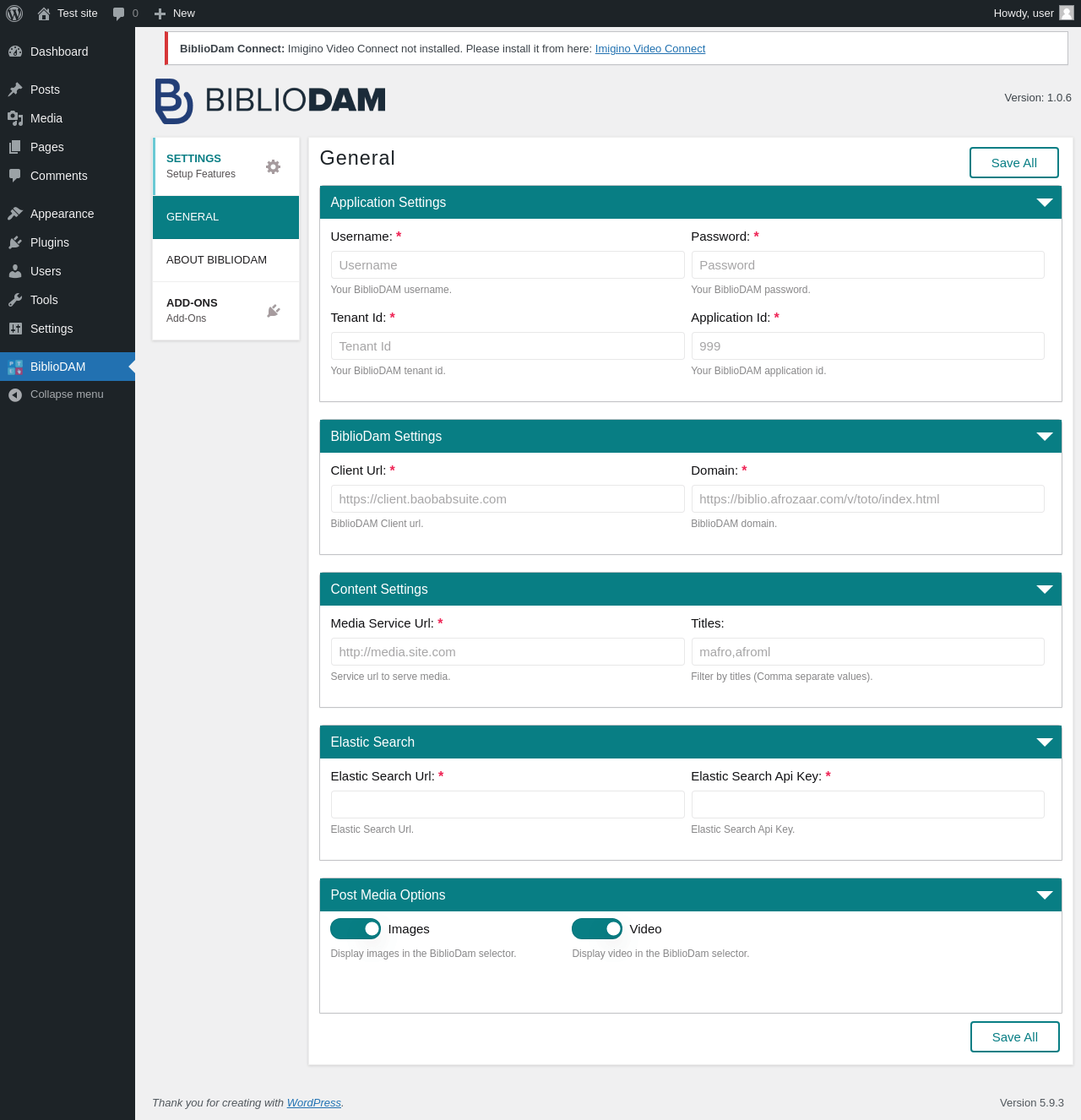The height and width of the screenshot is (1120, 1081).
Task: Open the Users menu item
Action: point(68,271)
